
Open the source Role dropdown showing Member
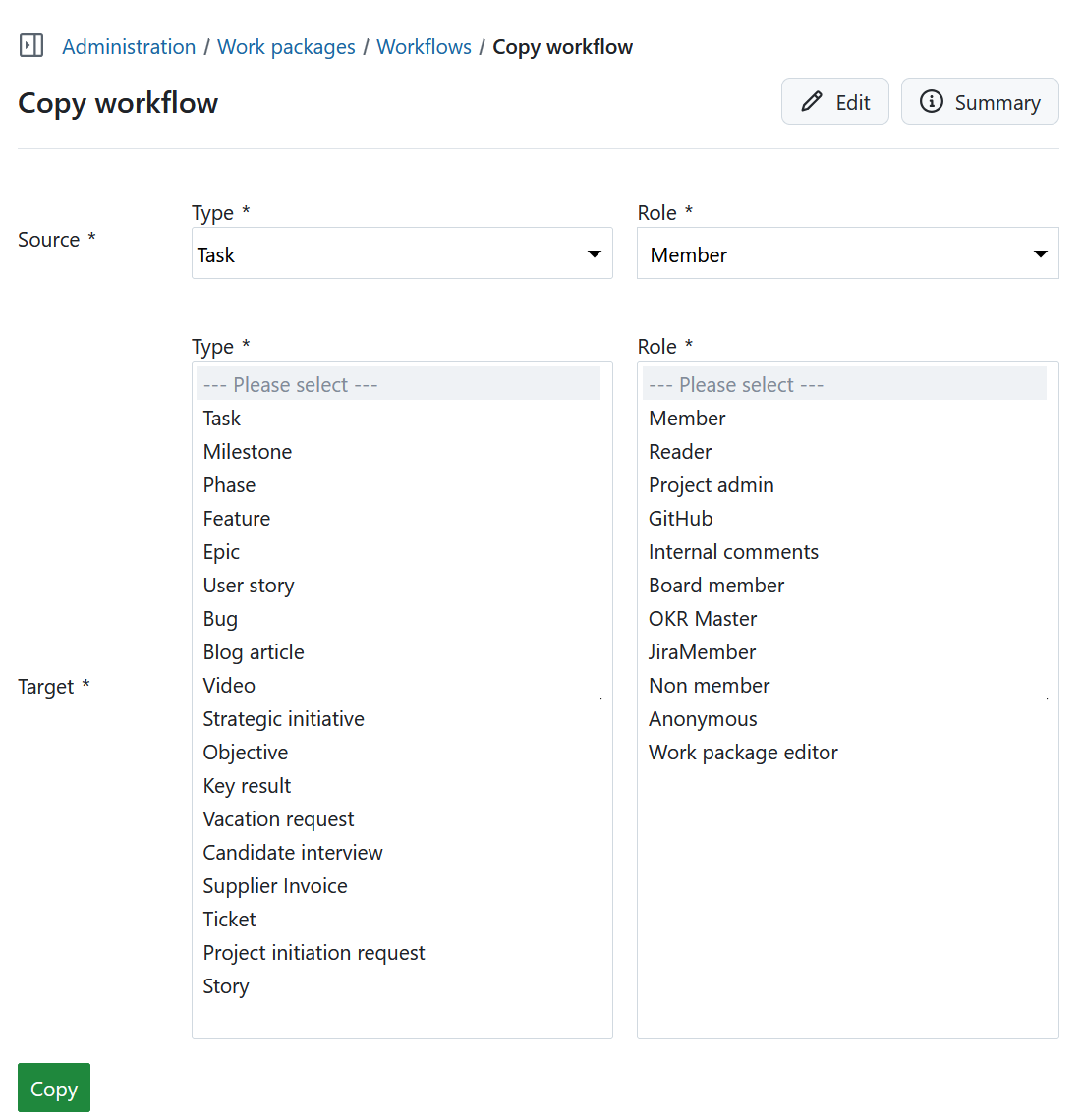click(847, 253)
